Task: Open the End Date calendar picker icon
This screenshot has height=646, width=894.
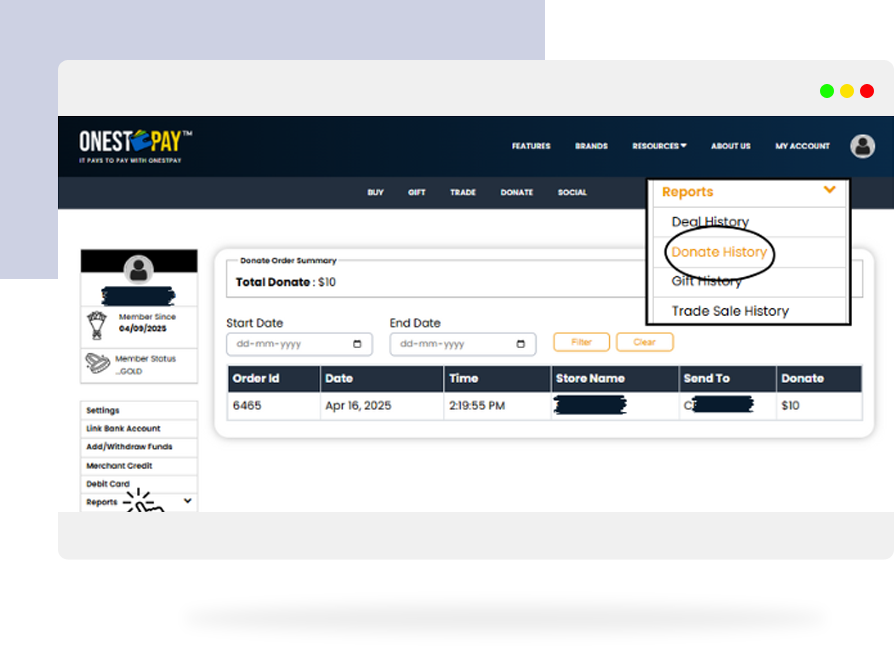Action: coord(521,344)
